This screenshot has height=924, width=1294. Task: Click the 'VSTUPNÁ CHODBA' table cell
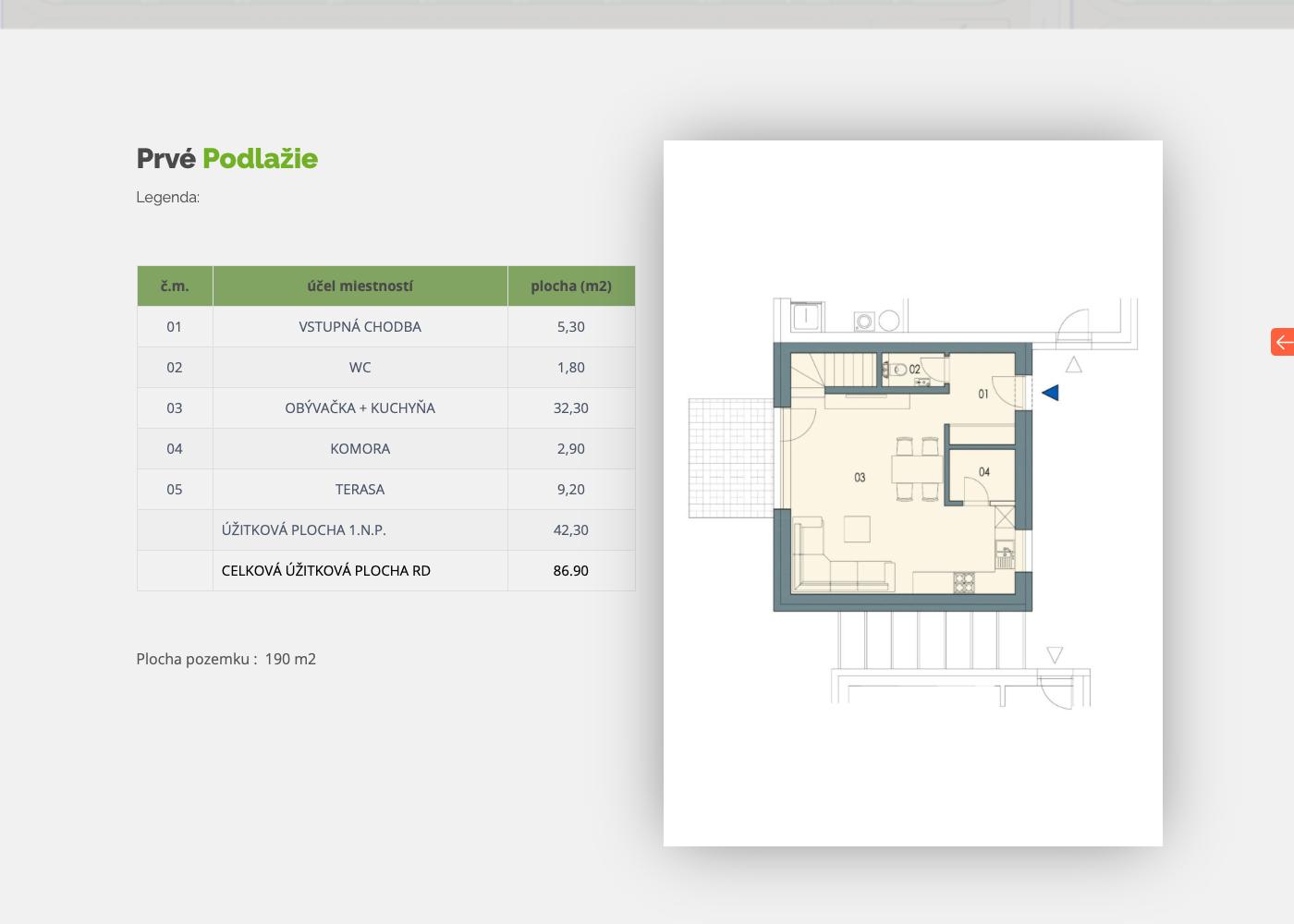(360, 327)
